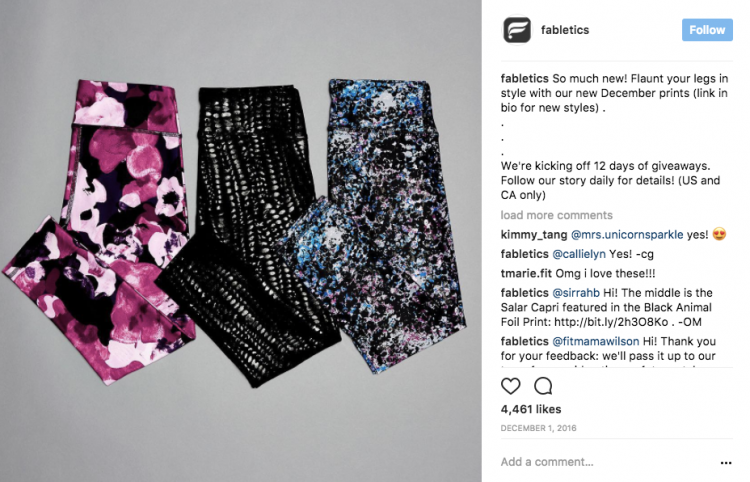Open the three-dot more options menu

pyautogui.click(x=726, y=462)
